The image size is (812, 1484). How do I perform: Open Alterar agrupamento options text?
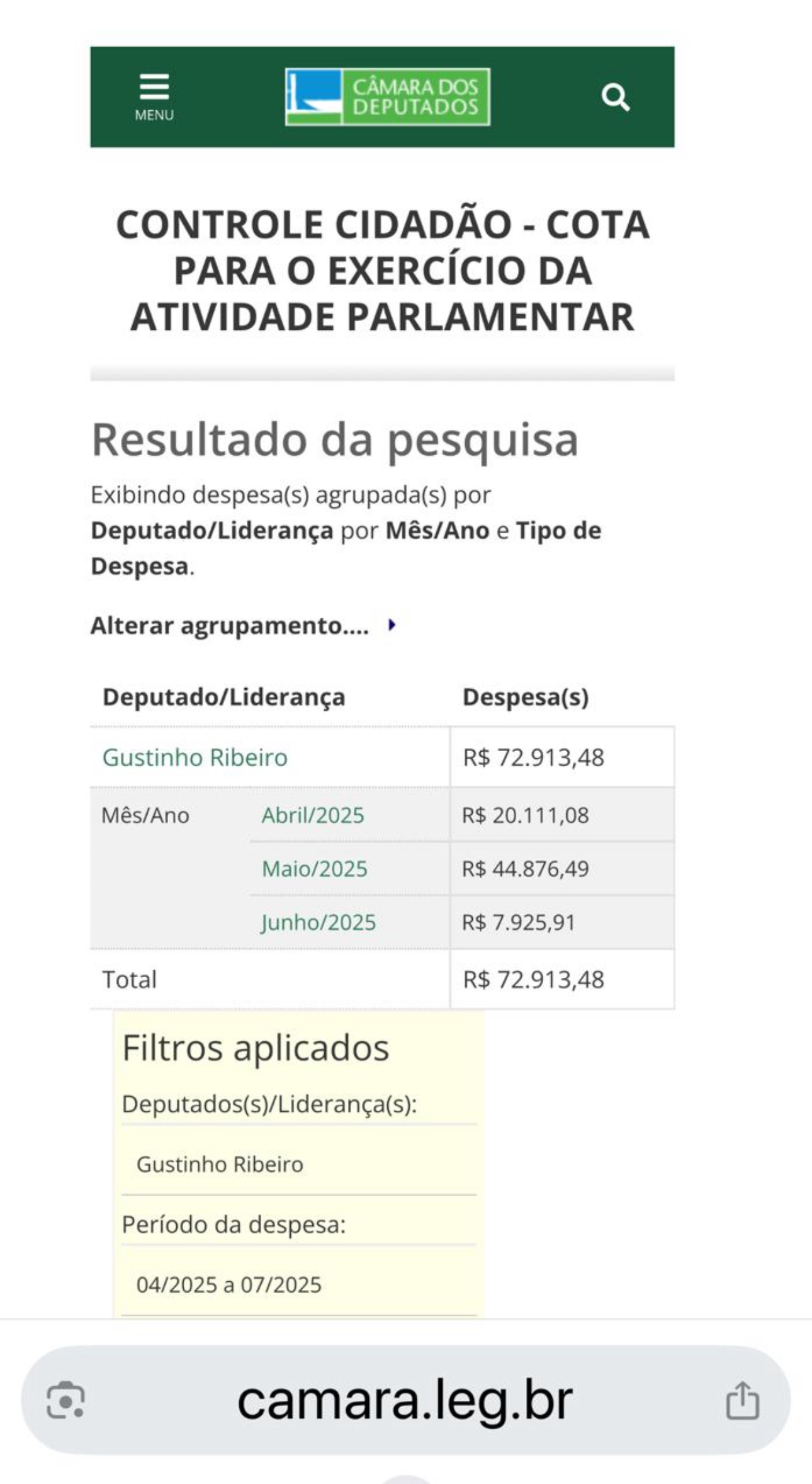tap(230, 626)
